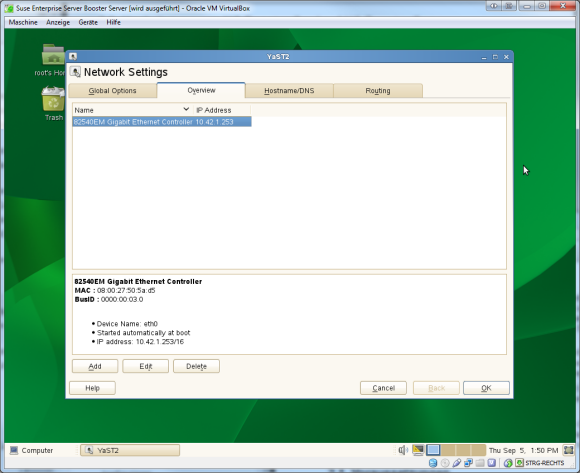Switch to the Hostname/DNS tab

coord(289,91)
